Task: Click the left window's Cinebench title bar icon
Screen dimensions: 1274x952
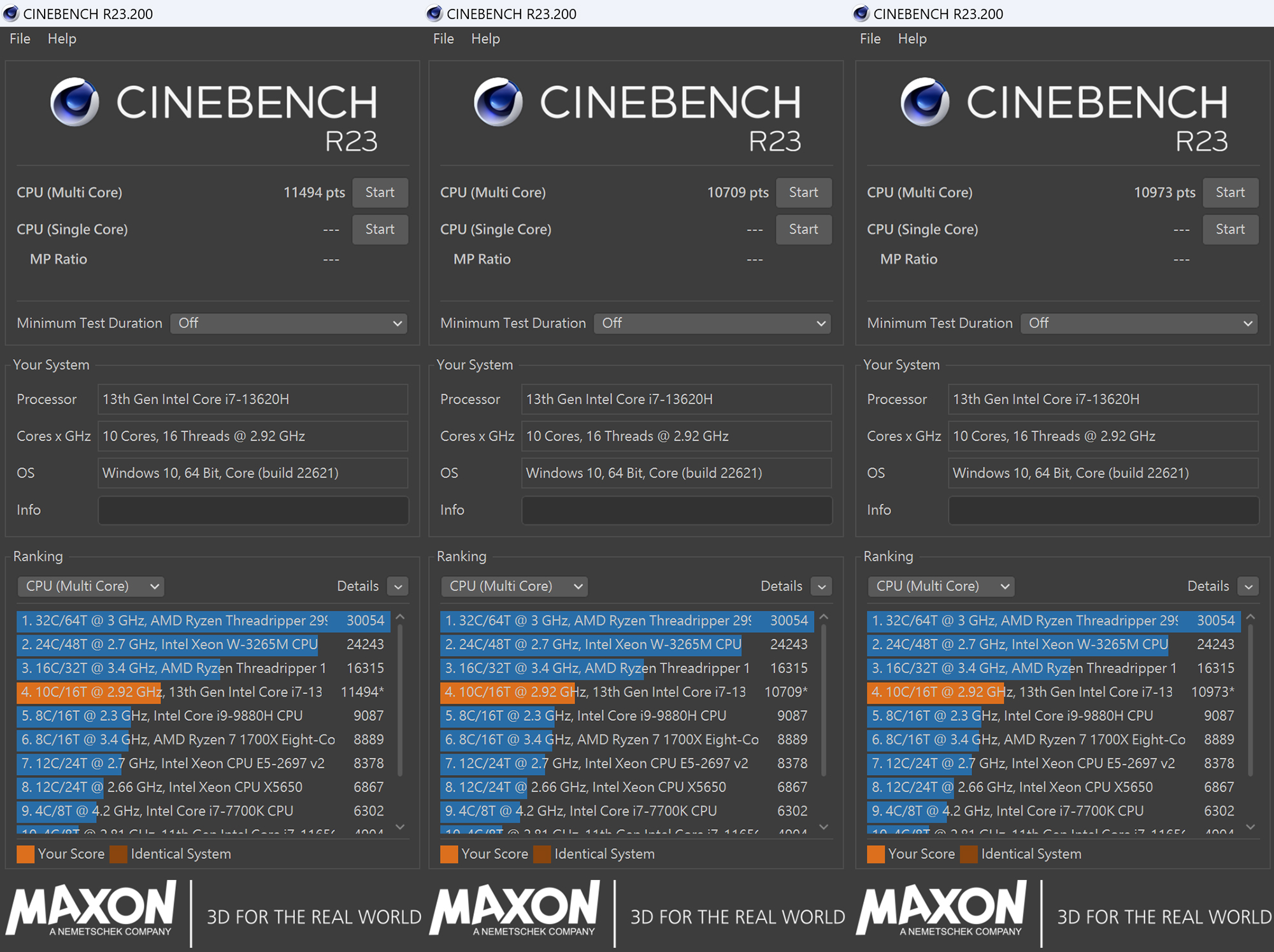Action: (x=11, y=13)
